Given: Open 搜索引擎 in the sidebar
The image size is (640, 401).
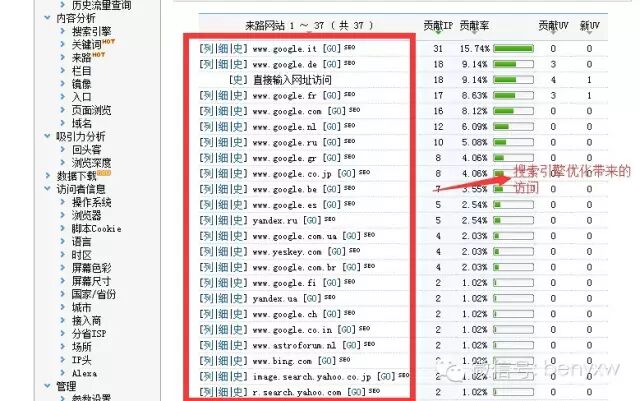Looking at the screenshot, I should pos(91,31).
